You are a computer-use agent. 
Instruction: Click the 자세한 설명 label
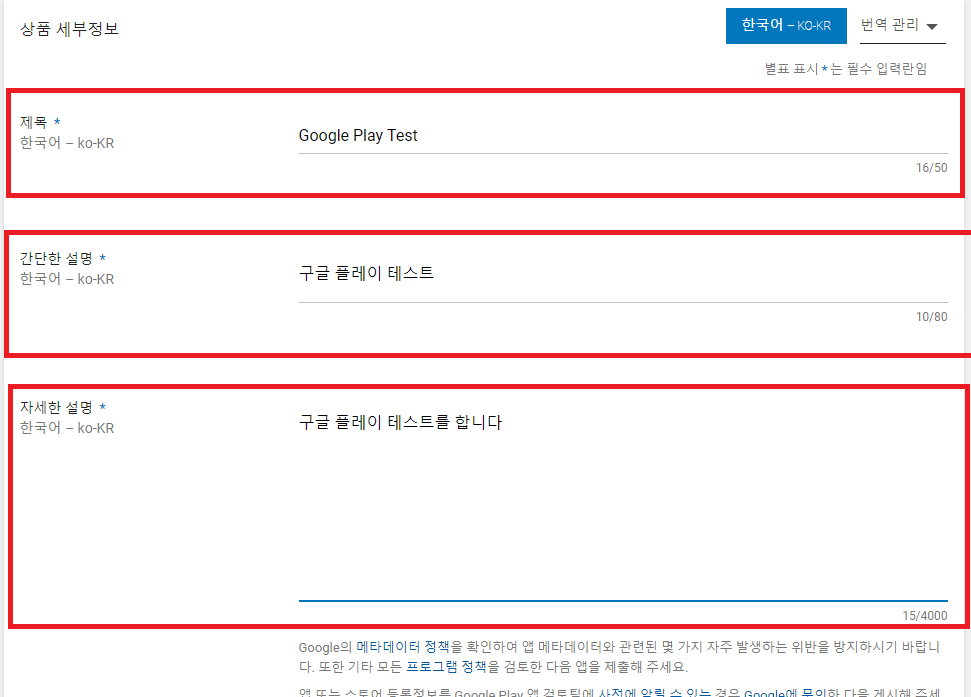[56, 407]
